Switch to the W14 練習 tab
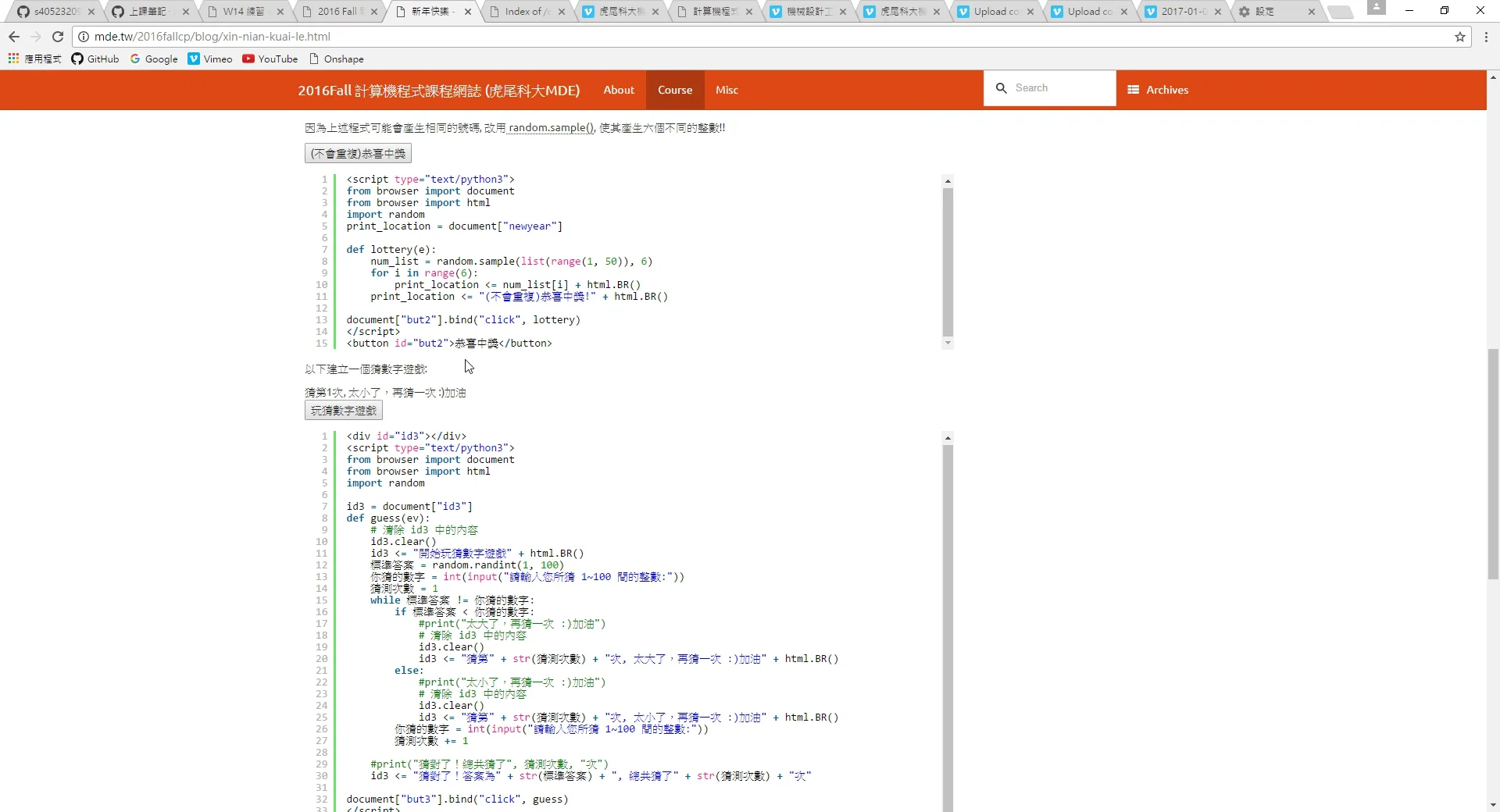The width and height of the screenshot is (1500, 812). pyautogui.click(x=243, y=12)
